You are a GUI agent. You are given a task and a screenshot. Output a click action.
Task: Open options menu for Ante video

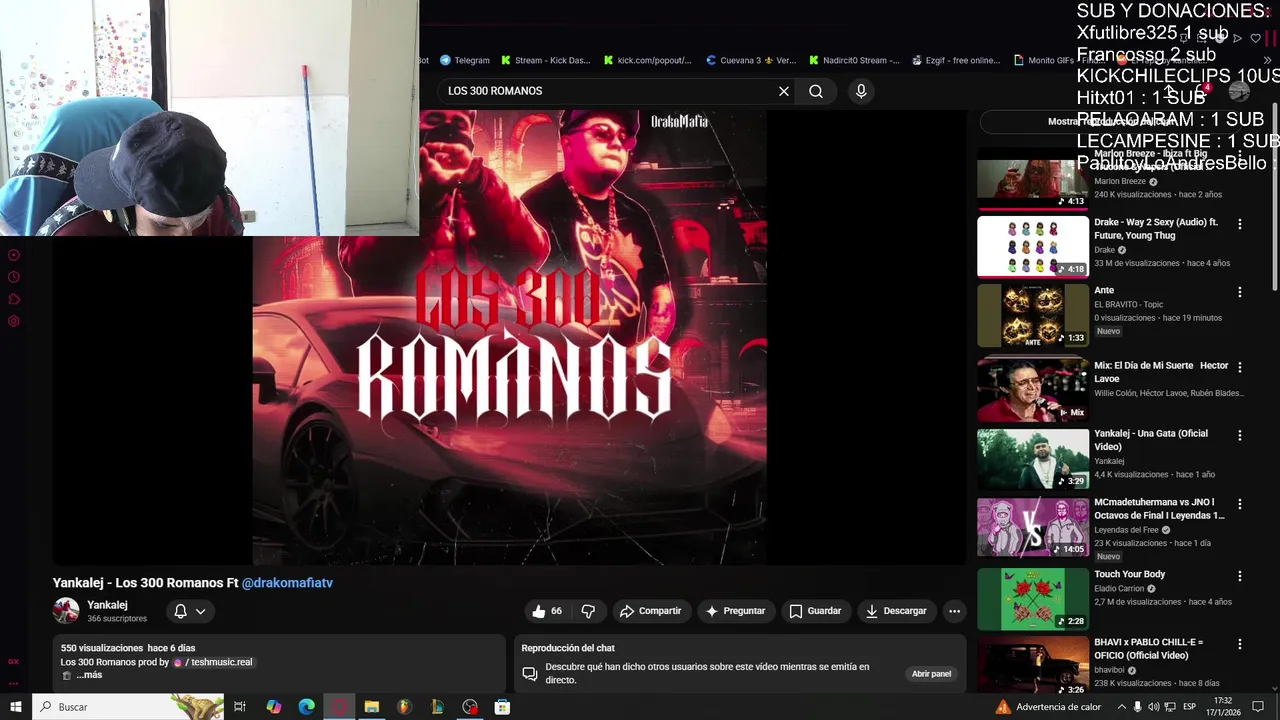point(1240,292)
